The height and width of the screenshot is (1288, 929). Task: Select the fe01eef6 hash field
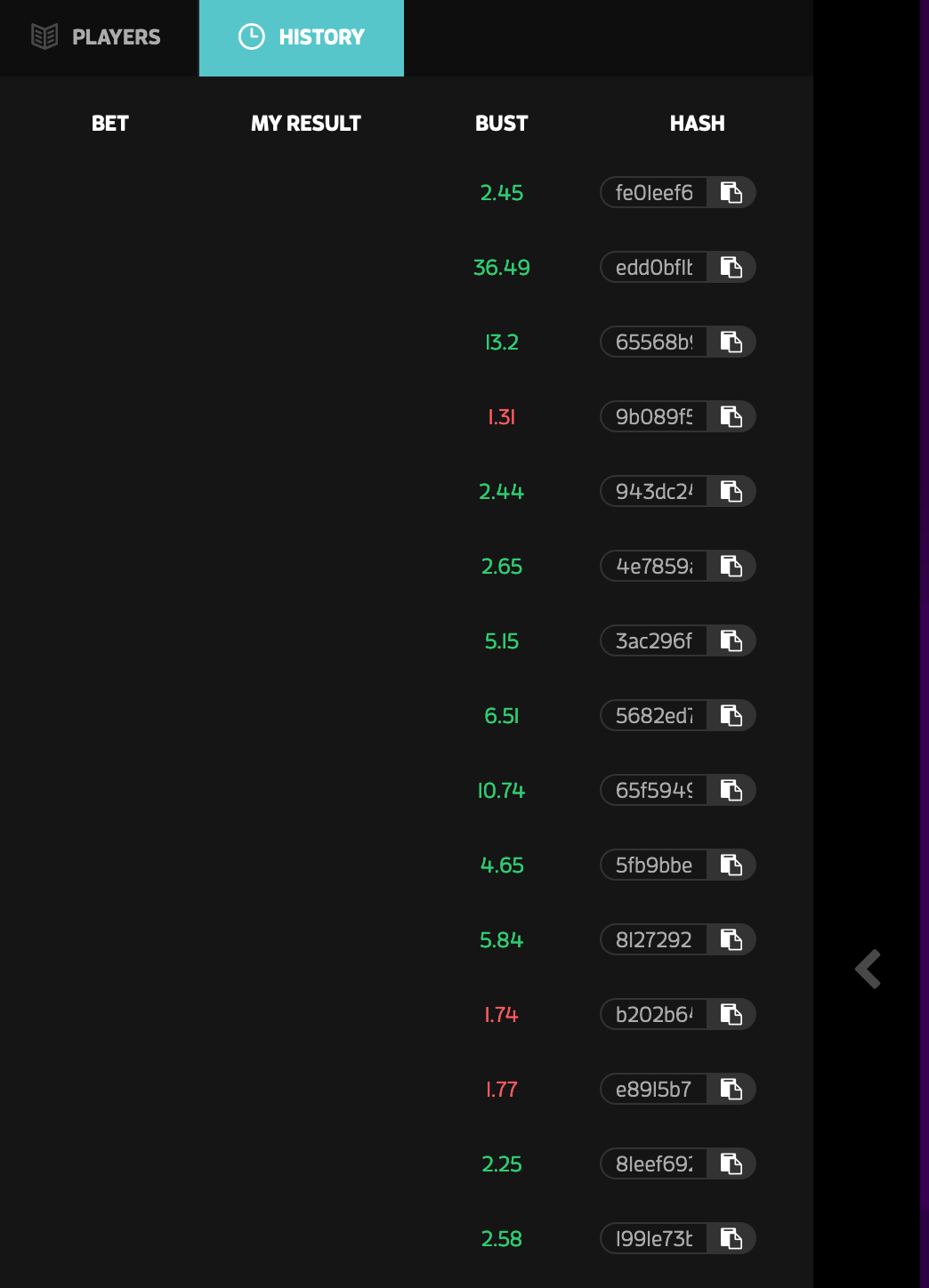click(x=654, y=192)
